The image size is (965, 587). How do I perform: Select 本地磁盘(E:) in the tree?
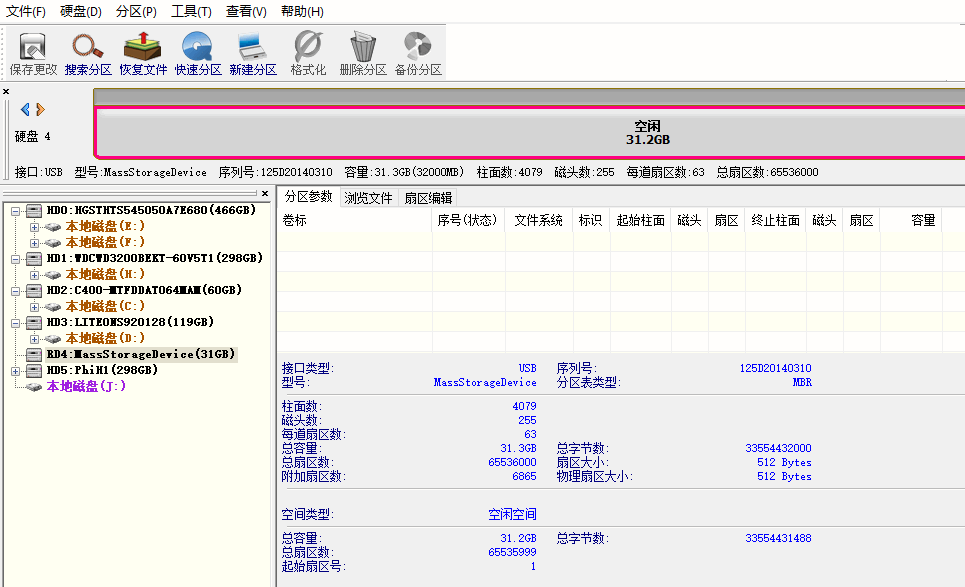point(105,226)
